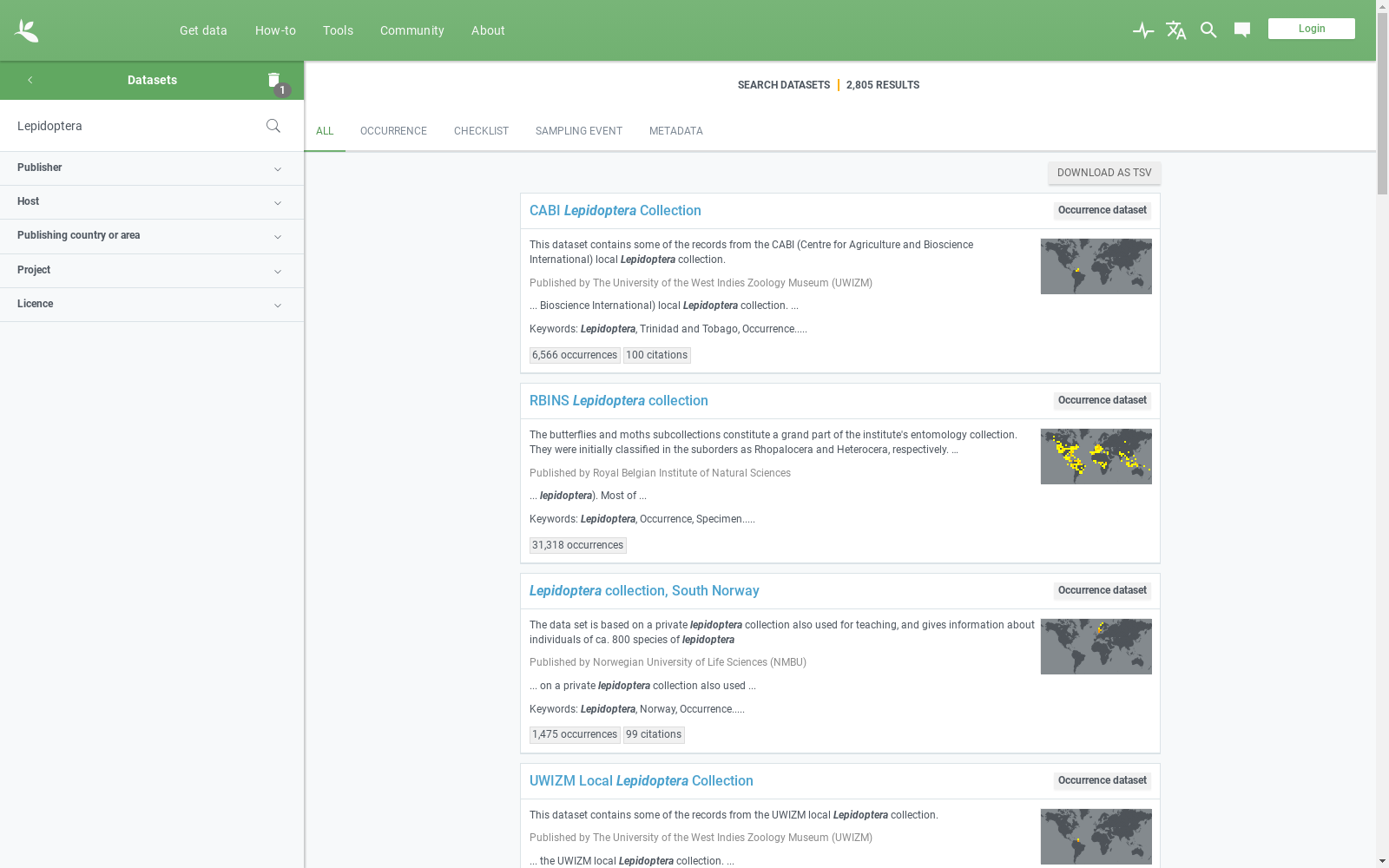
Task: Click the header search magnifier icon
Action: (1208, 30)
